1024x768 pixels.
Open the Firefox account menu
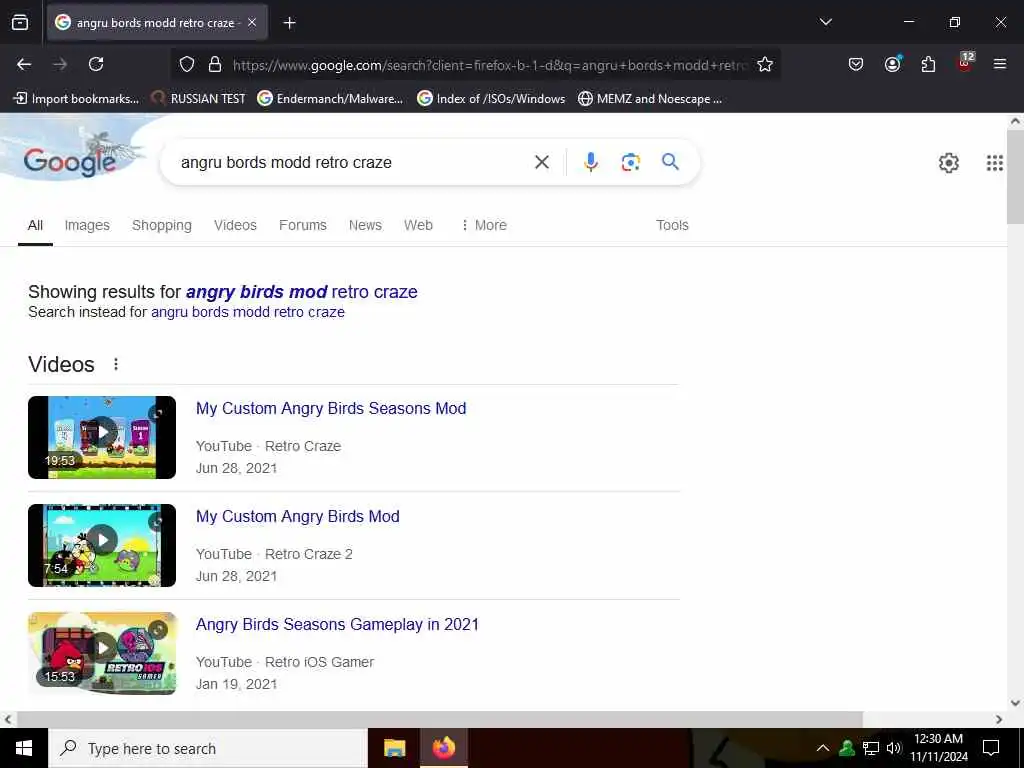point(892,64)
